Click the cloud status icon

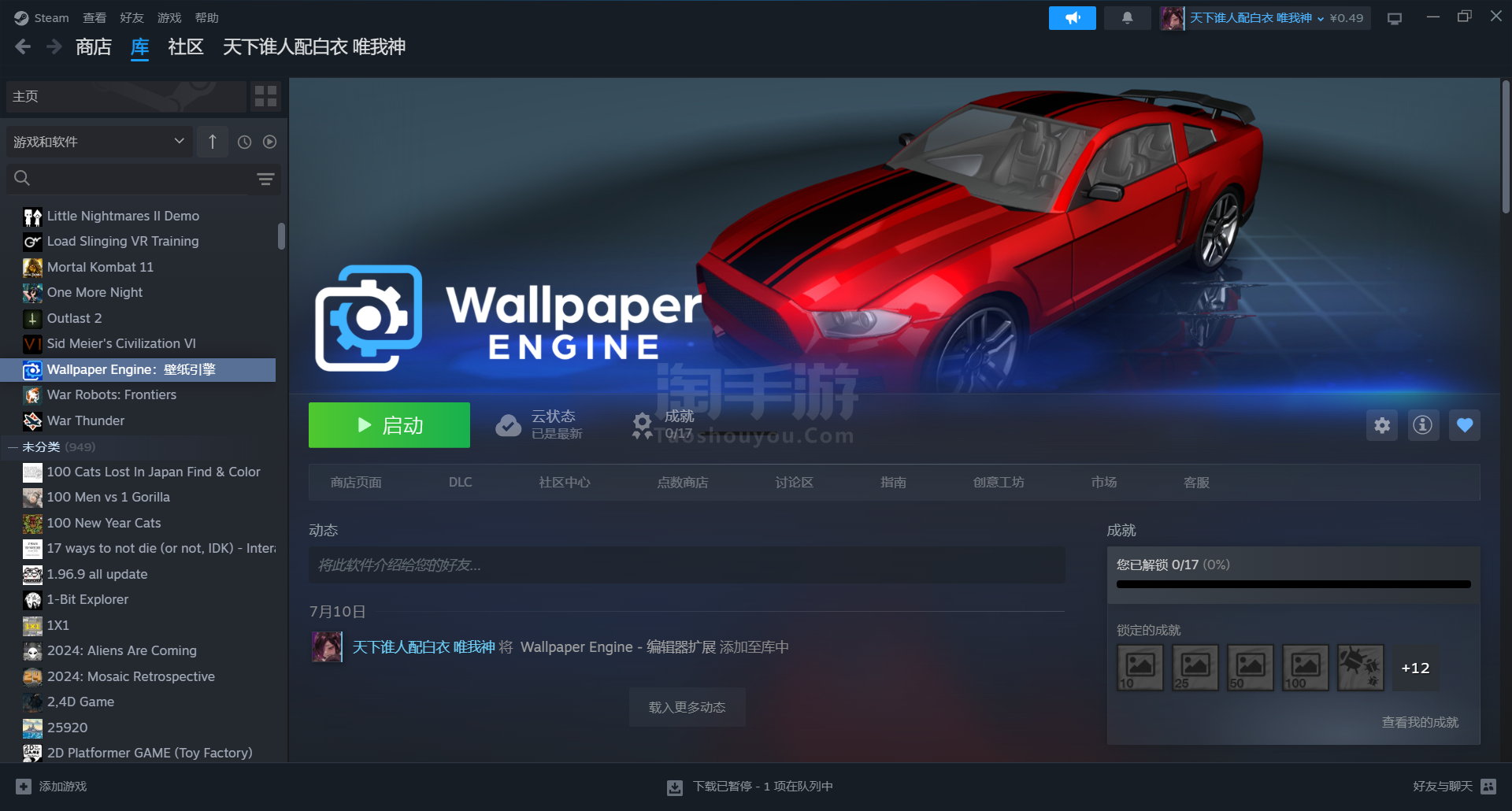click(508, 425)
